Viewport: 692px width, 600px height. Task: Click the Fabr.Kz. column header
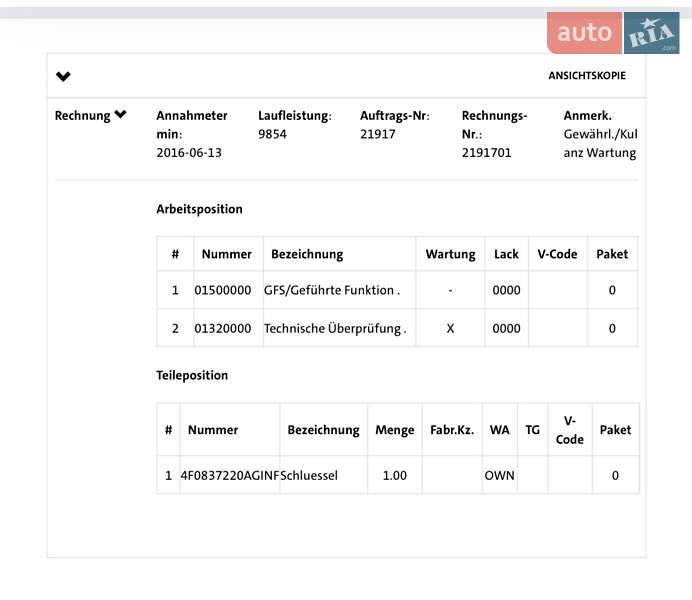452,430
